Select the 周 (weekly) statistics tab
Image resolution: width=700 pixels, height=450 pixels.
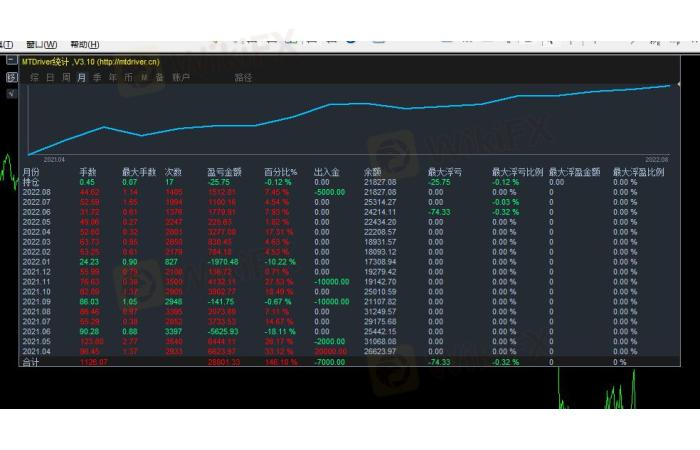pos(66,77)
